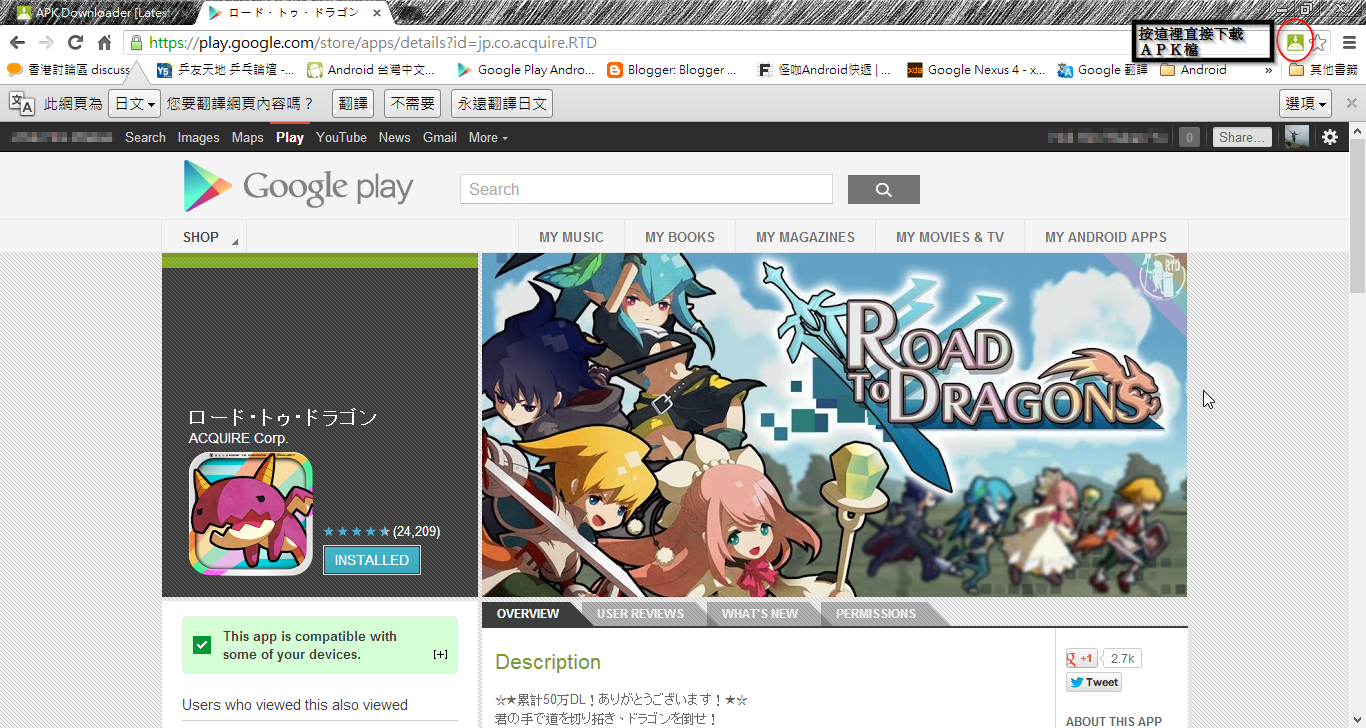Open the Blogger bookmark
The width and height of the screenshot is (1366, 728).
point(671,70)
